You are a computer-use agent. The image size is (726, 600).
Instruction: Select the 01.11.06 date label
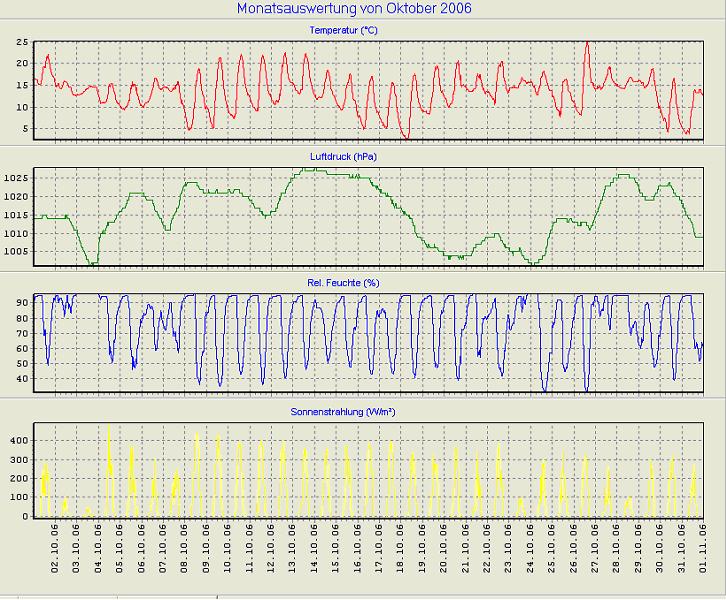pyautogui.click(x=703, y=545)
